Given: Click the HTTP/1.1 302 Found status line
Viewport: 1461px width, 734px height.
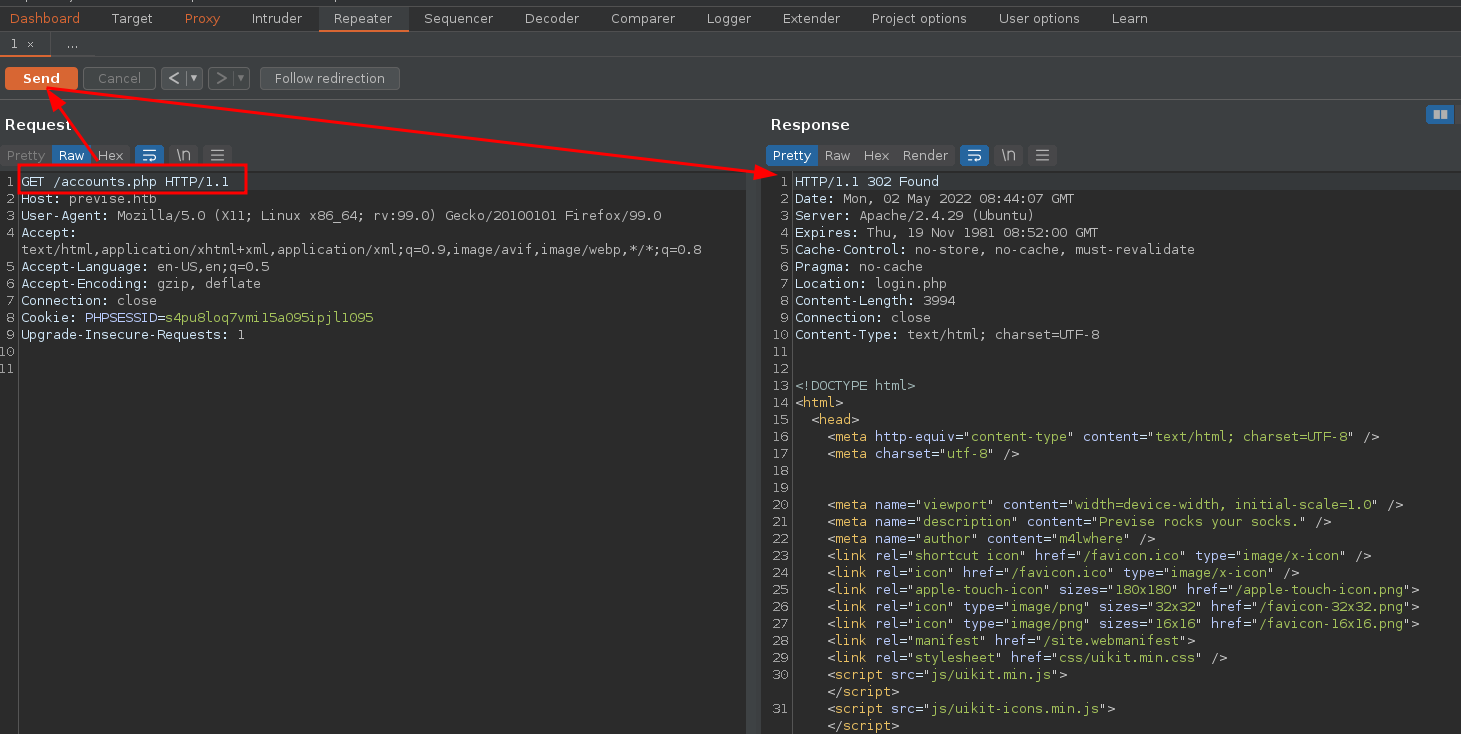Looking at the screenshot, I should point(867,182).
